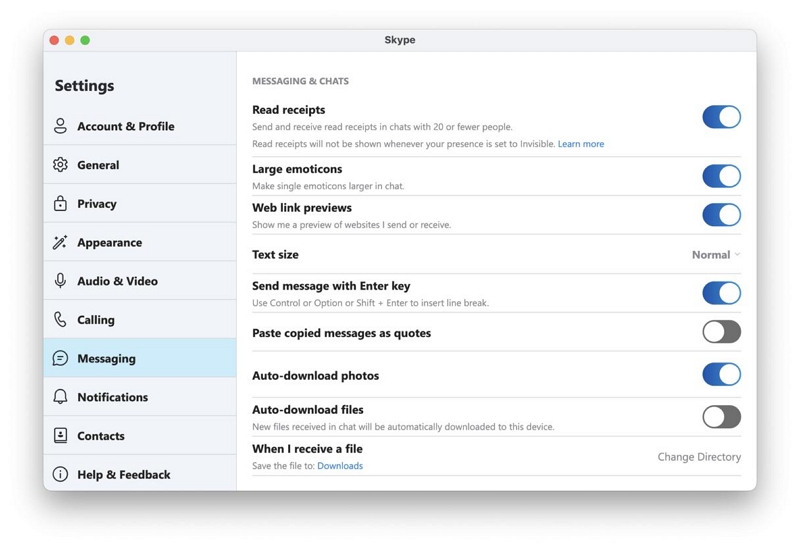Screen dimensions: 800x548
Task: Click the Calling phone handset icon
Action: click(60, 319)
